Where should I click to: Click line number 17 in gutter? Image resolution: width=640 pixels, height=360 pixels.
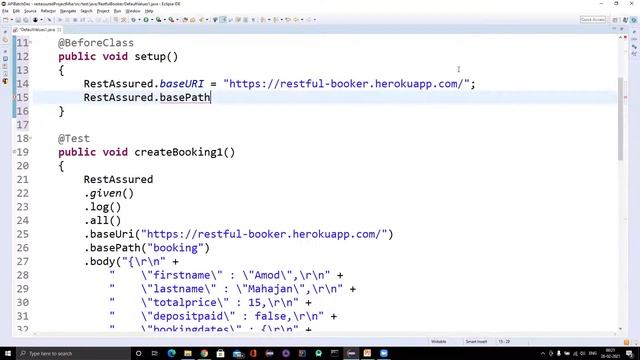tap(22, 125)
